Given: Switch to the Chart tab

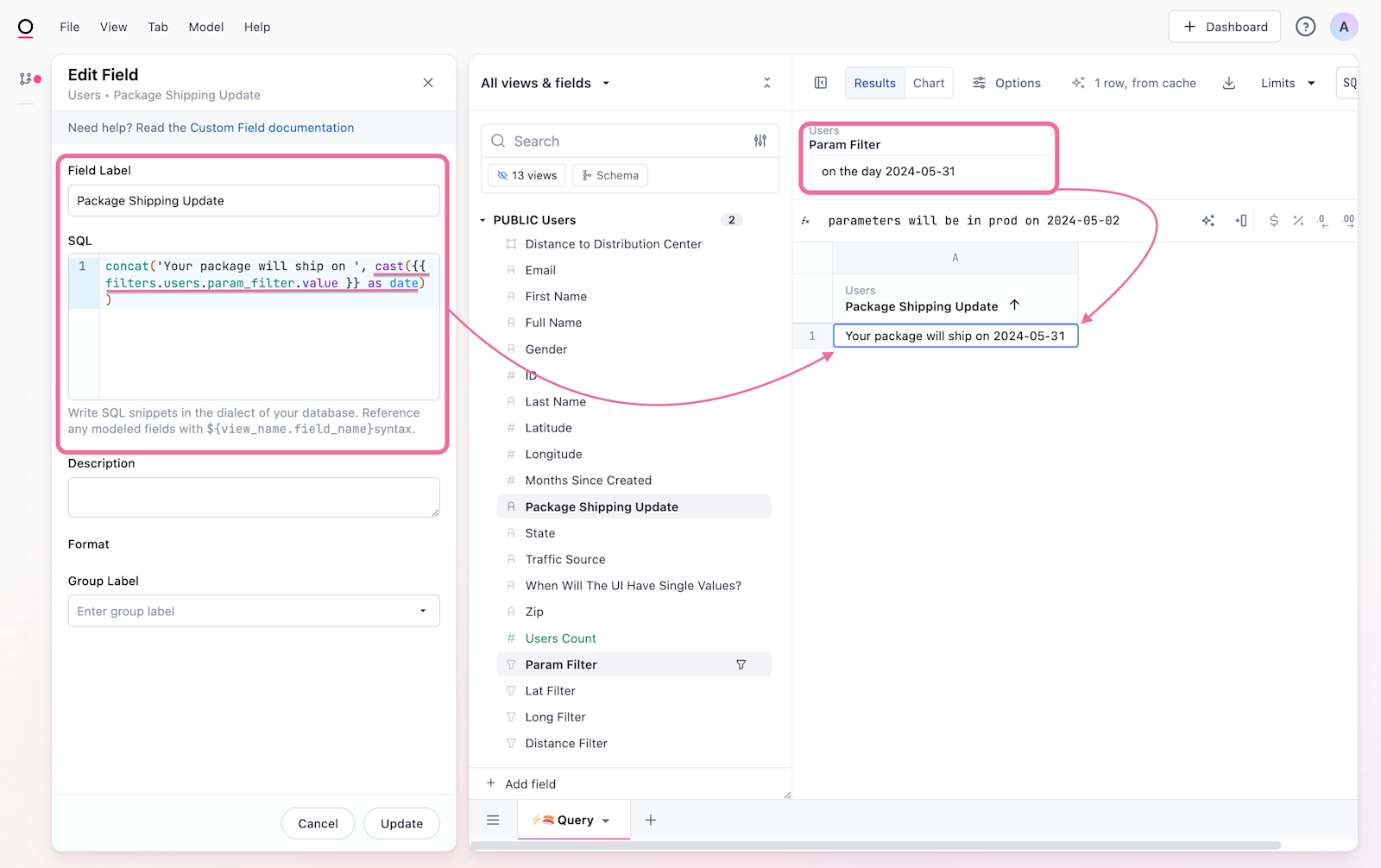Looking at the screenshot, I should tap(929, 83).
